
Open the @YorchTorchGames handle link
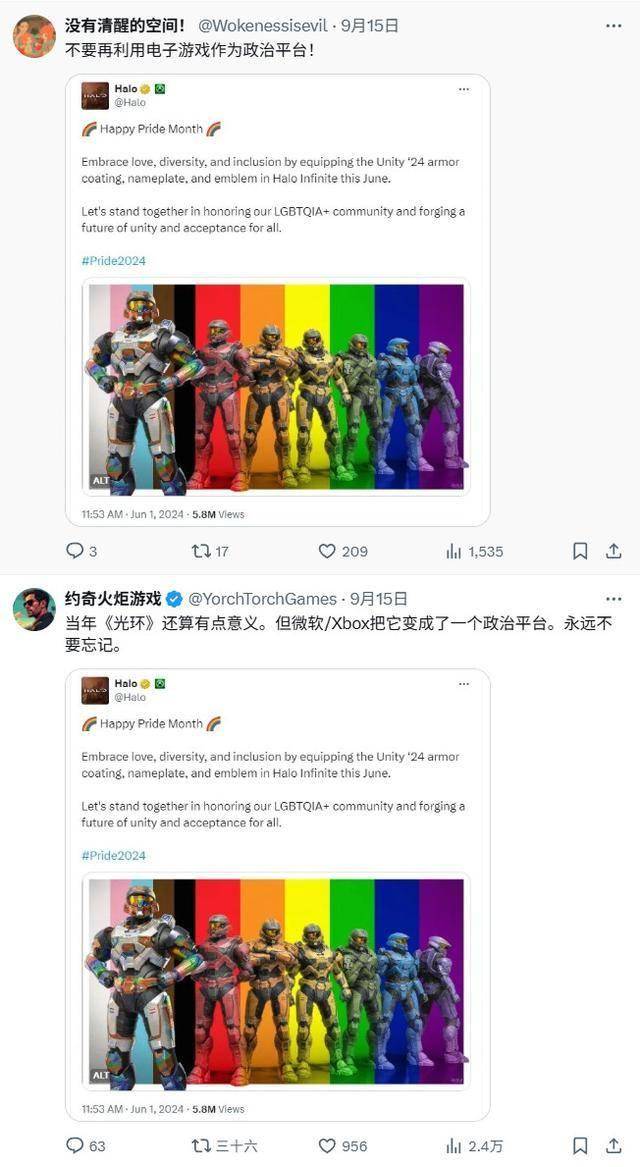262,598
